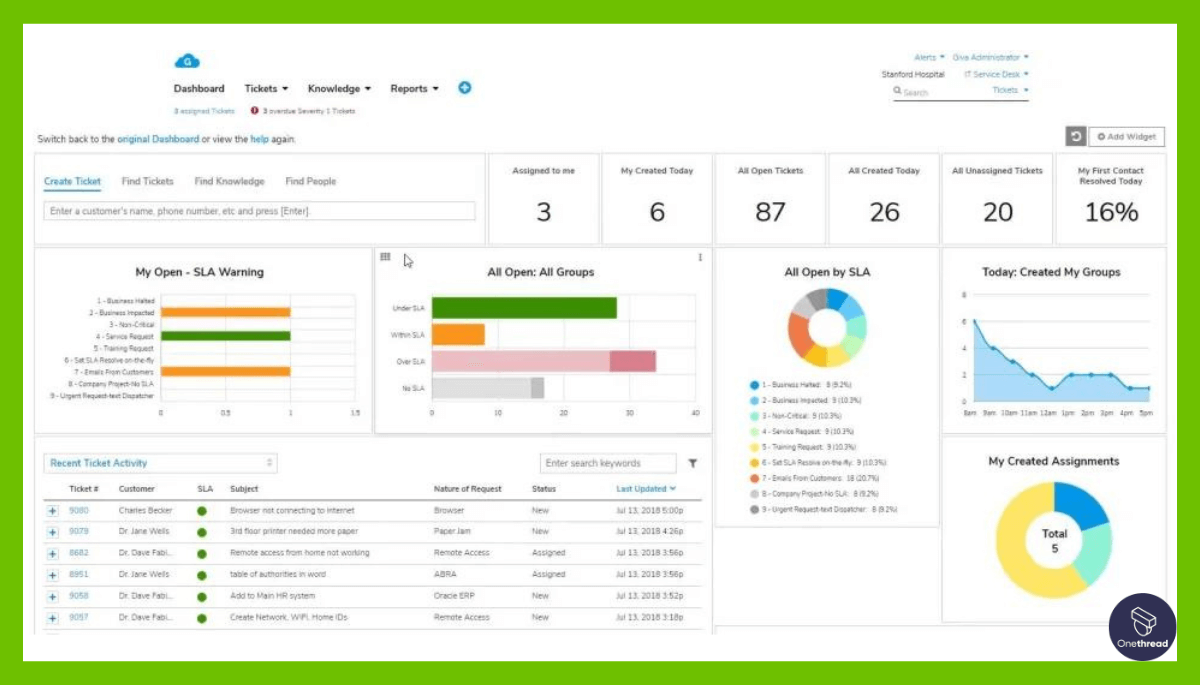Open the Alerts dropdown
1200x685 pixels.
click(x=925, y=57)
